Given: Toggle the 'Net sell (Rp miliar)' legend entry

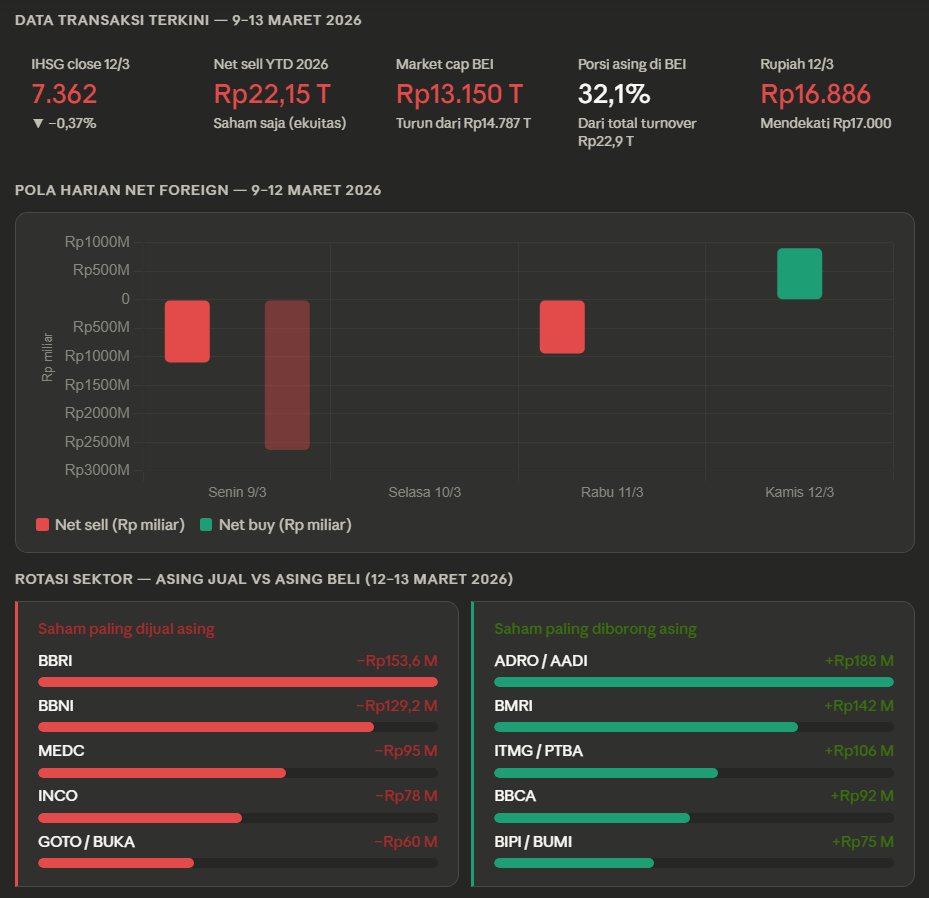Looking at the screenshot, I should [111, 525].
